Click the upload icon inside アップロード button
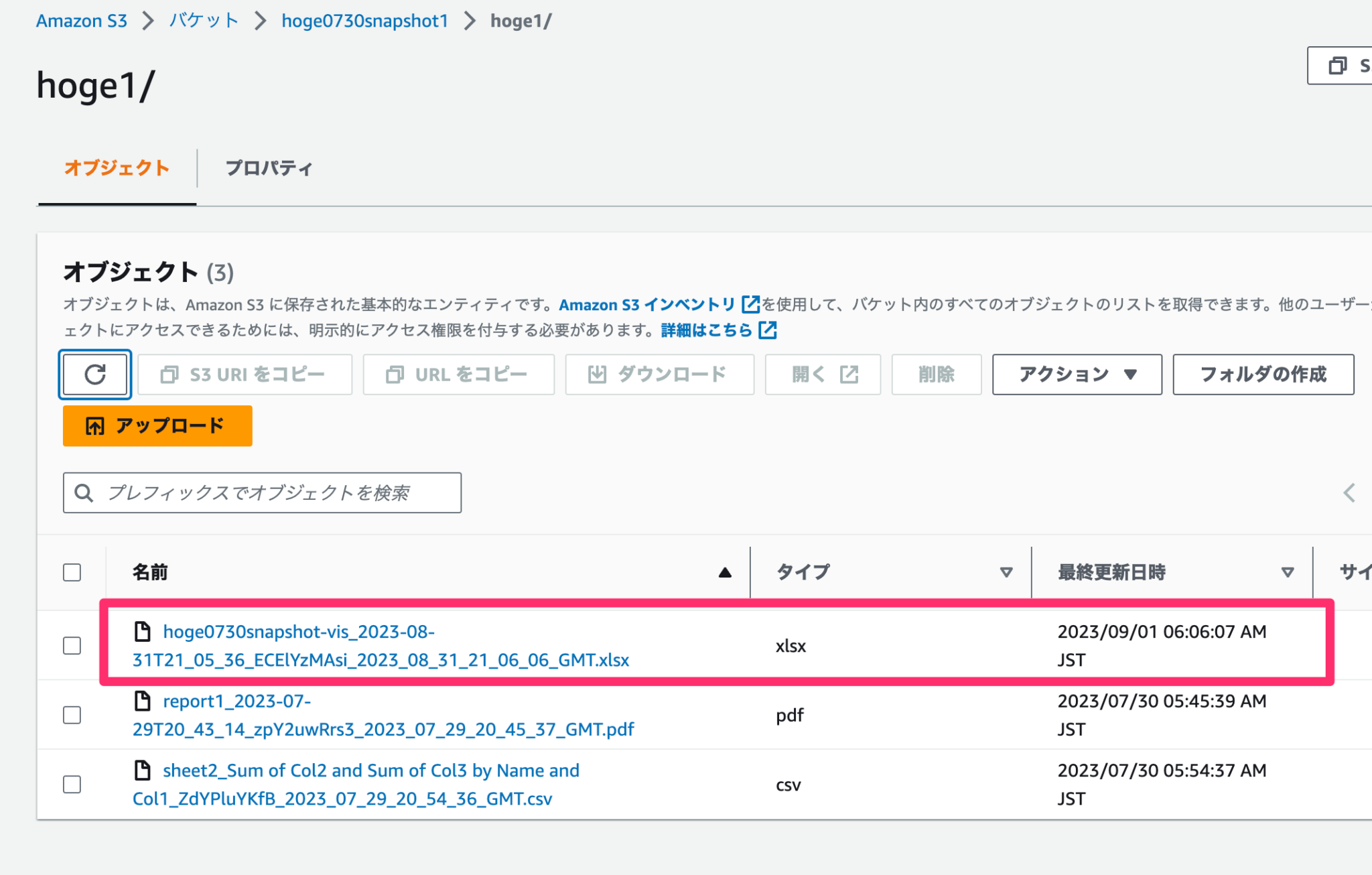 click(94, 425)
